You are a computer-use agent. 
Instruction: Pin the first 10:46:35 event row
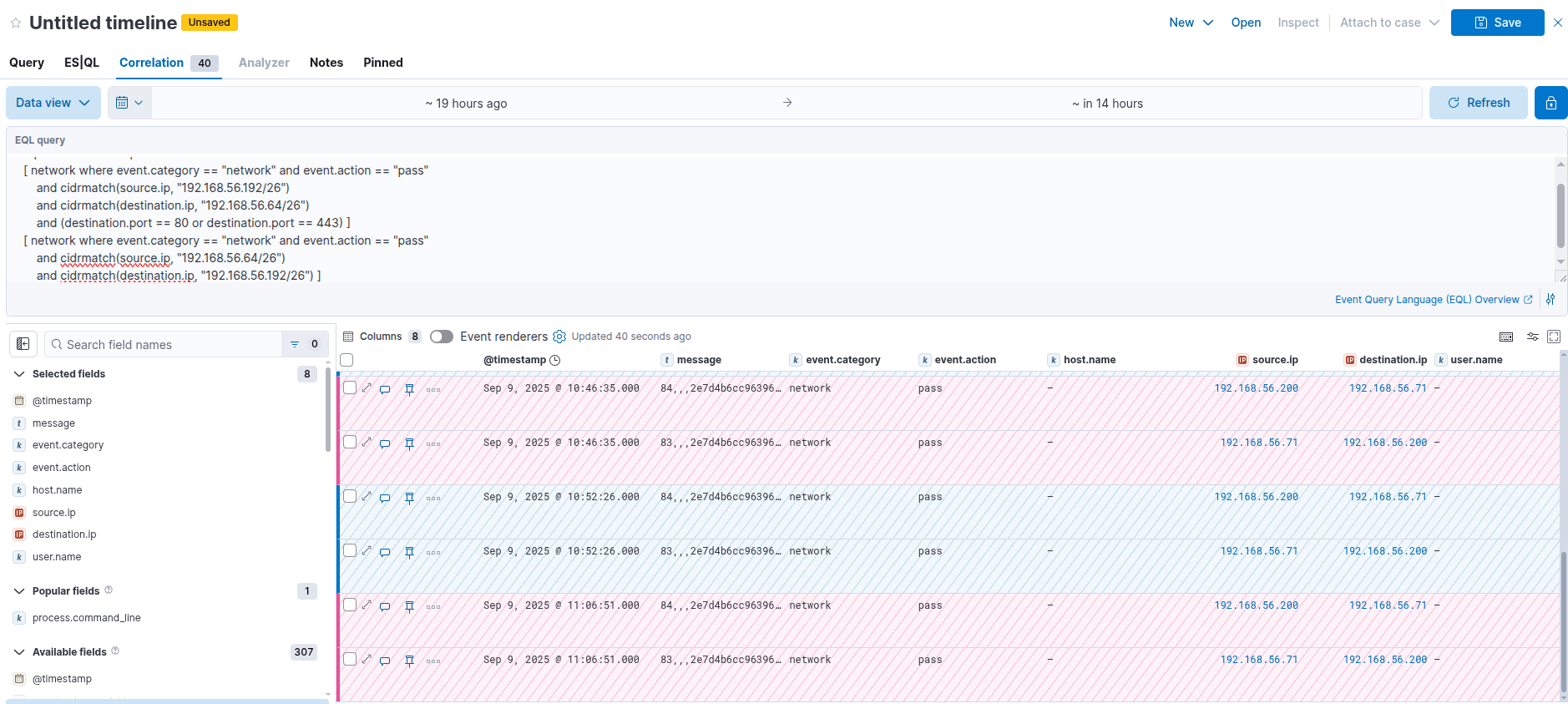click(x=409, y=389)
